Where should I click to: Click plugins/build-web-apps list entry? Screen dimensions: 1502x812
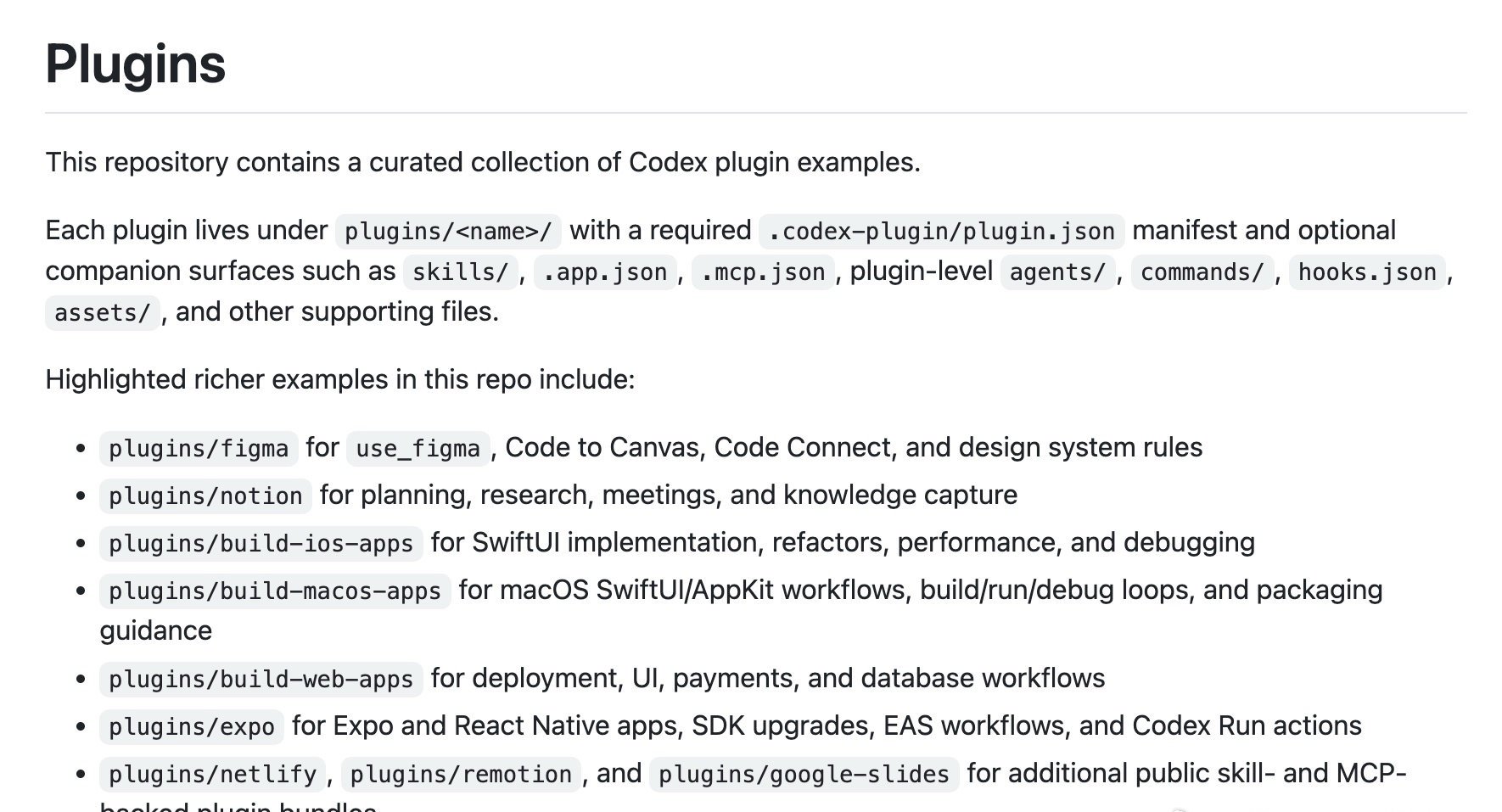coord(261,680)
